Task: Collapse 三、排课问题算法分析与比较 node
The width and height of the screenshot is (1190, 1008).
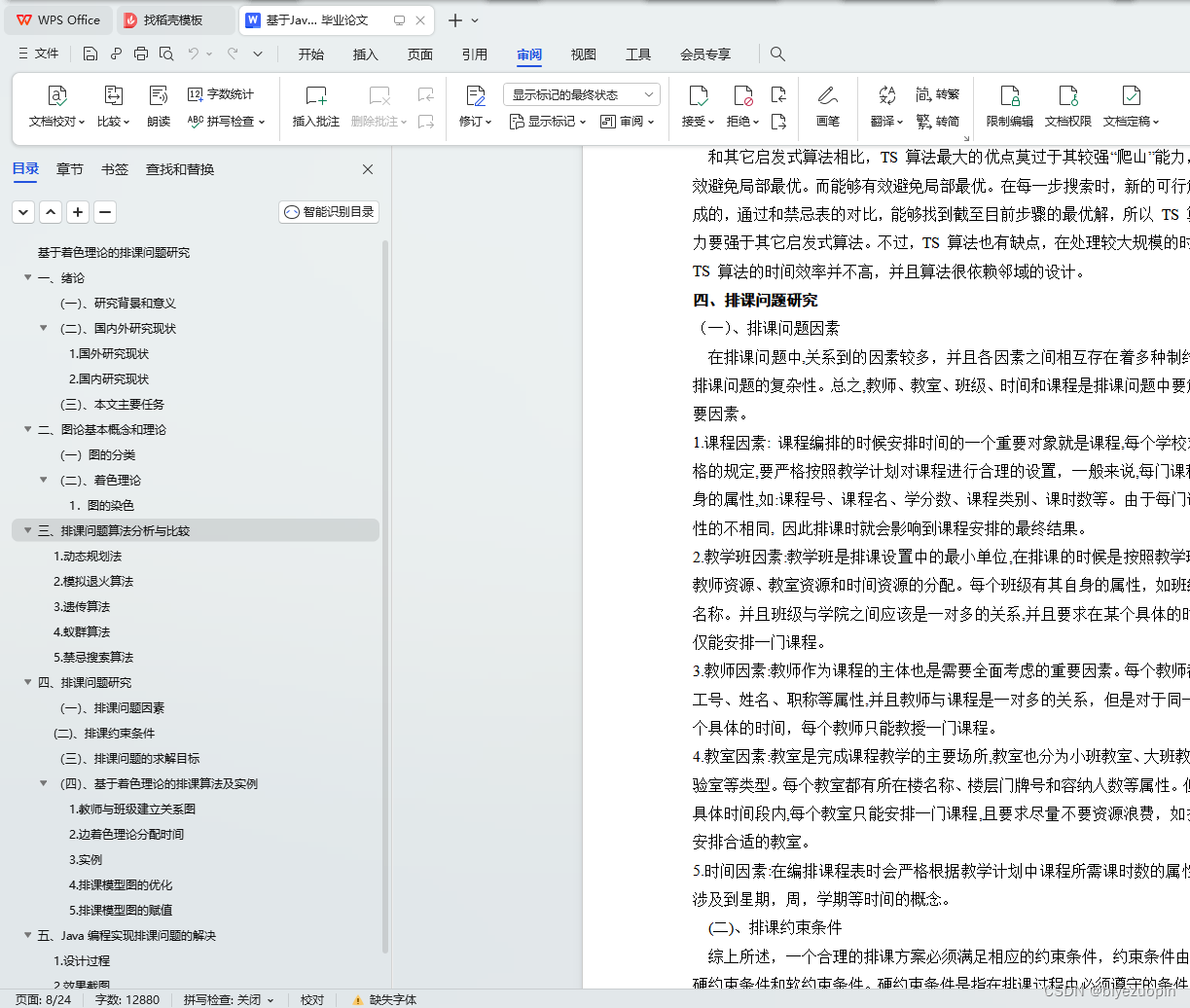Action: 27,530
